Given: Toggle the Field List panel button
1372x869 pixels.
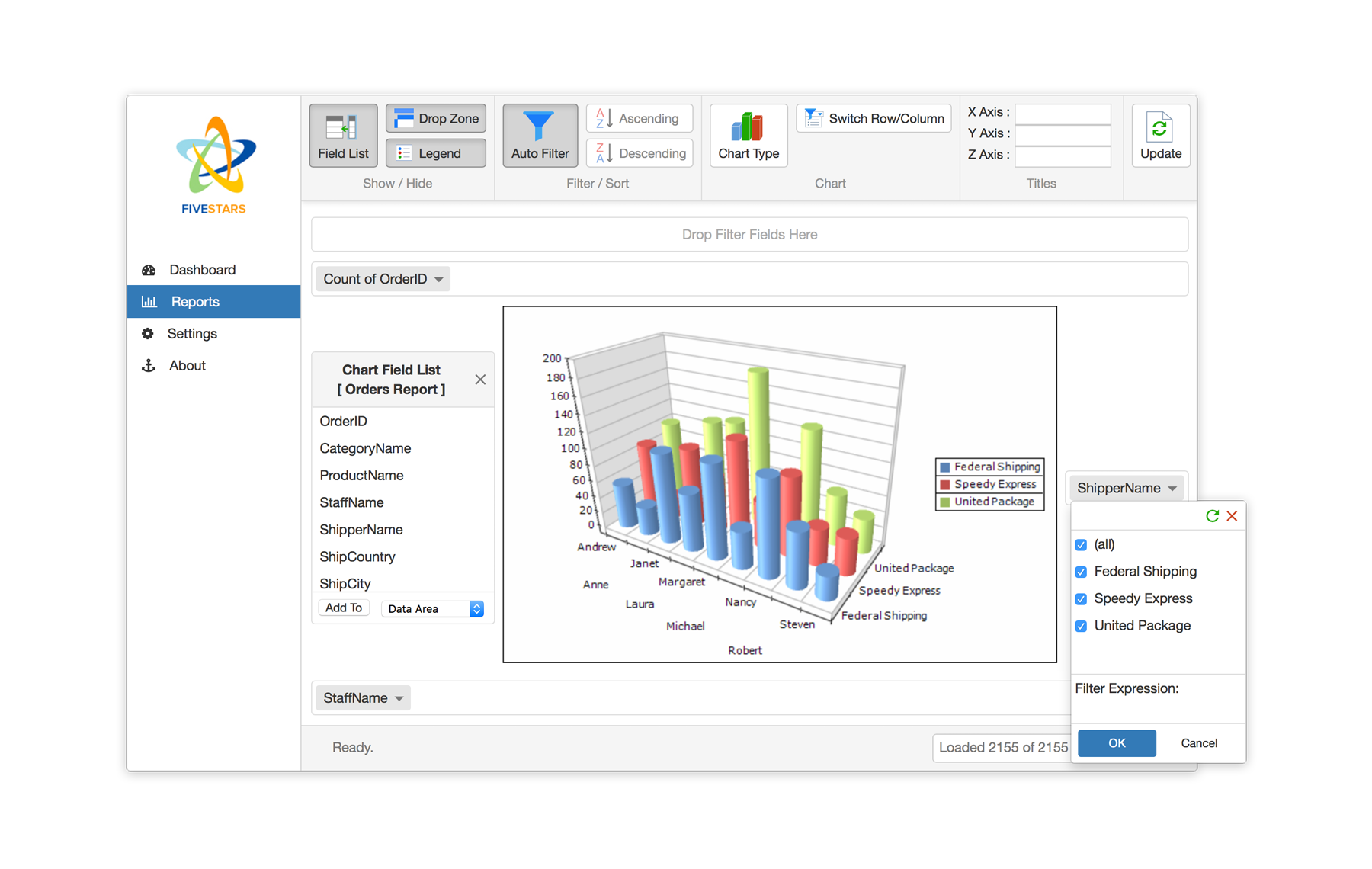Looking at the screenshot, I should 343,135.
